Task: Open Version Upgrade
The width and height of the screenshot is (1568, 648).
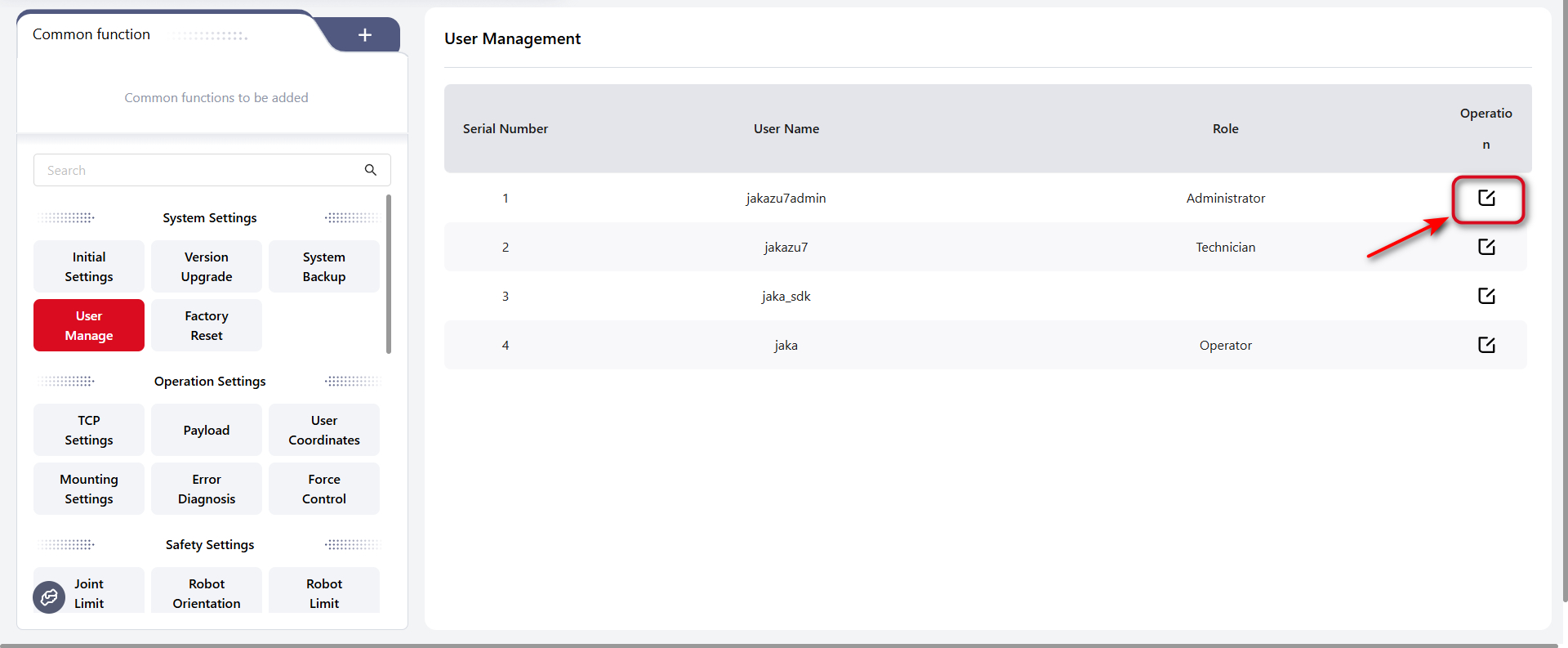Action: (x=207, y=266)
